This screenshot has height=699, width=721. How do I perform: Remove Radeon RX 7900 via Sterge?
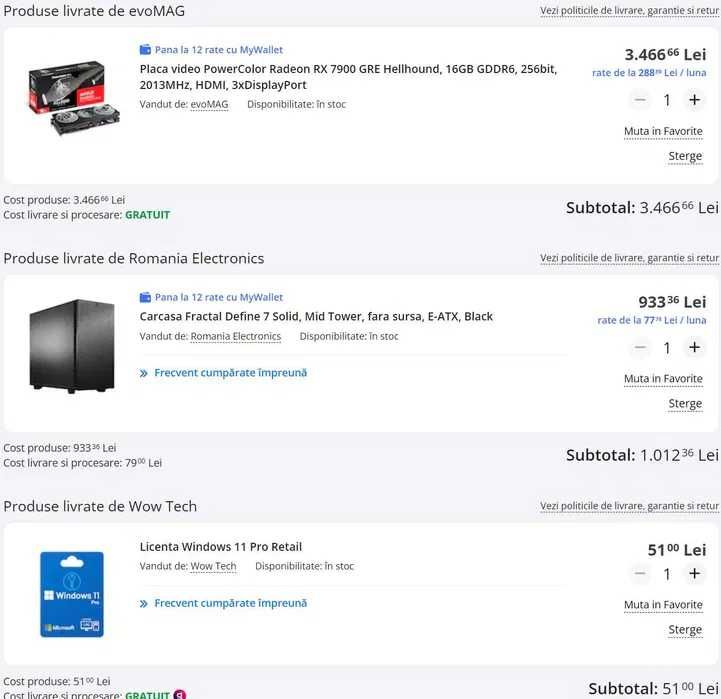(x=685, y=156)
